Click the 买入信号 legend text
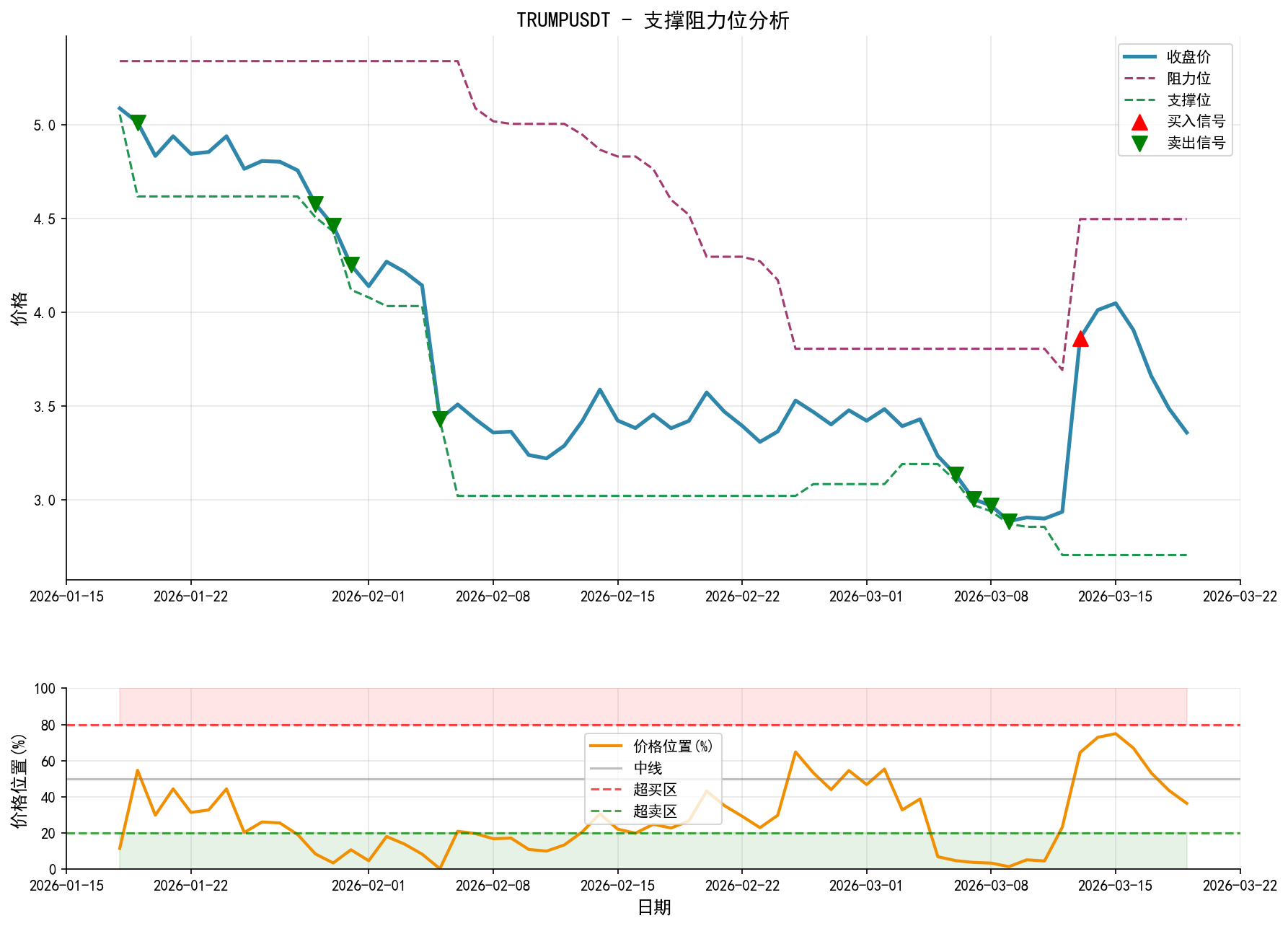This screenshot has height=926, width=1288. [1196, 122]
